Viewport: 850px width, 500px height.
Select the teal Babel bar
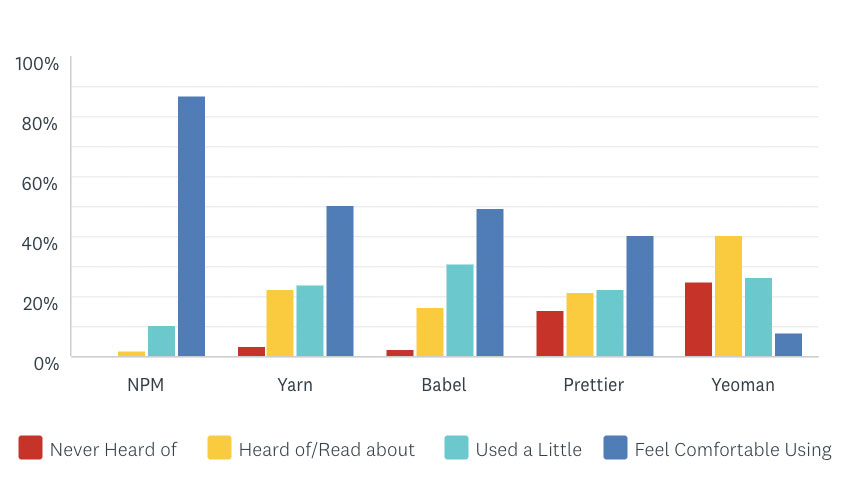460,310
